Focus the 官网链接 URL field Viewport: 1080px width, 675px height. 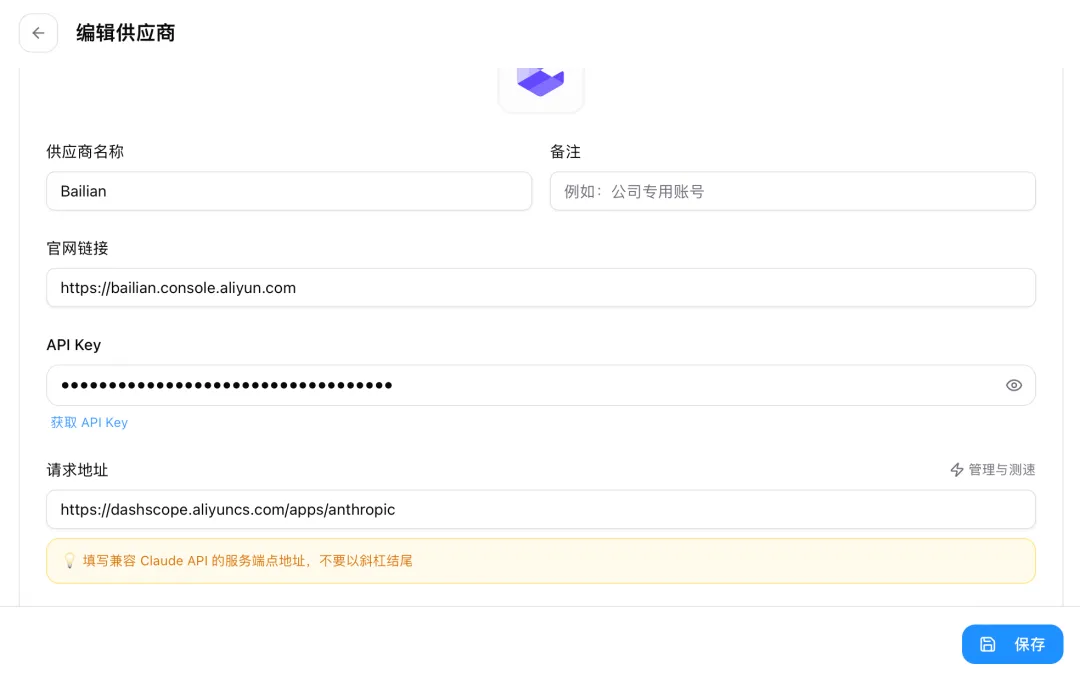(541, 288)
